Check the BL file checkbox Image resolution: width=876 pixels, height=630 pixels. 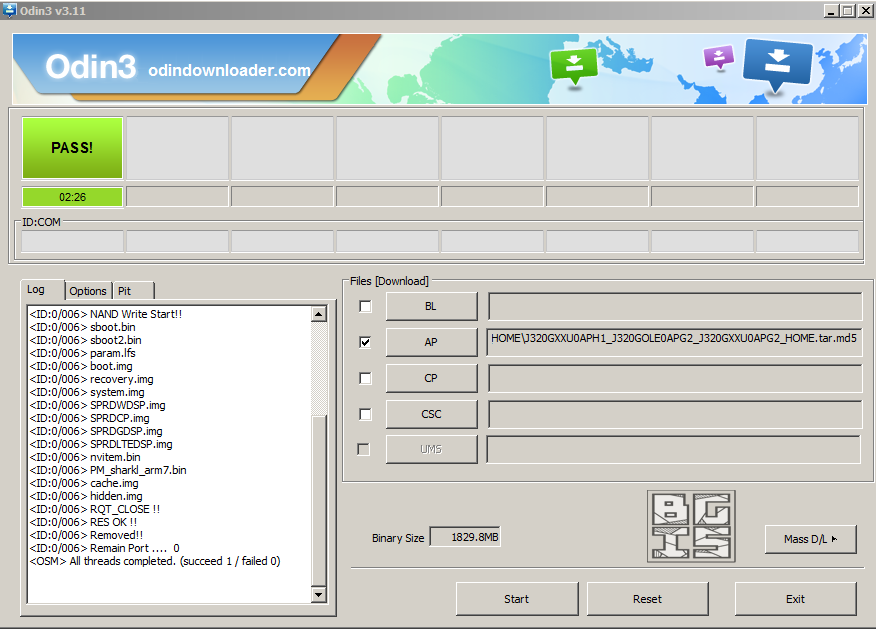(x=365, y=306)
